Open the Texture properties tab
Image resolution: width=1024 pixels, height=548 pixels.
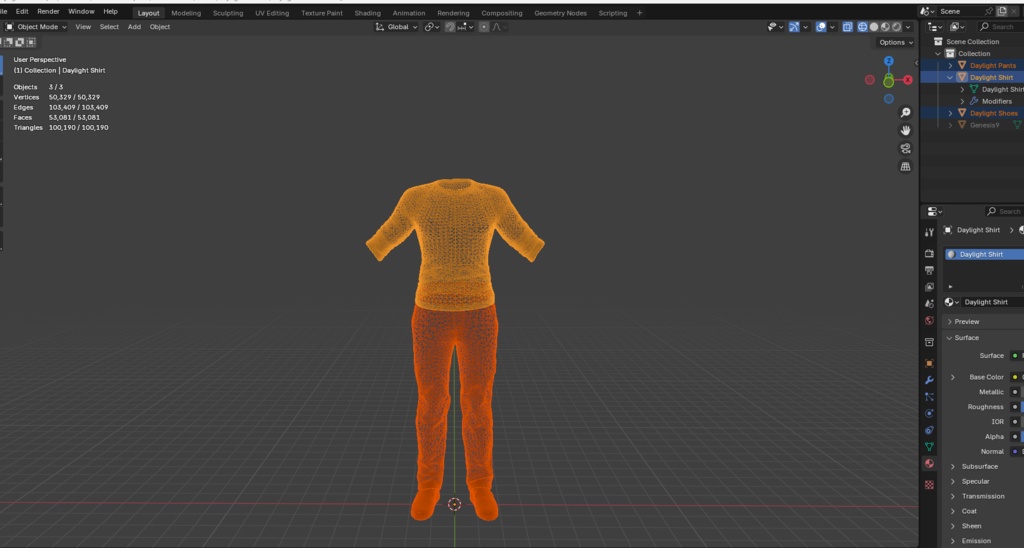click(929, 485)
